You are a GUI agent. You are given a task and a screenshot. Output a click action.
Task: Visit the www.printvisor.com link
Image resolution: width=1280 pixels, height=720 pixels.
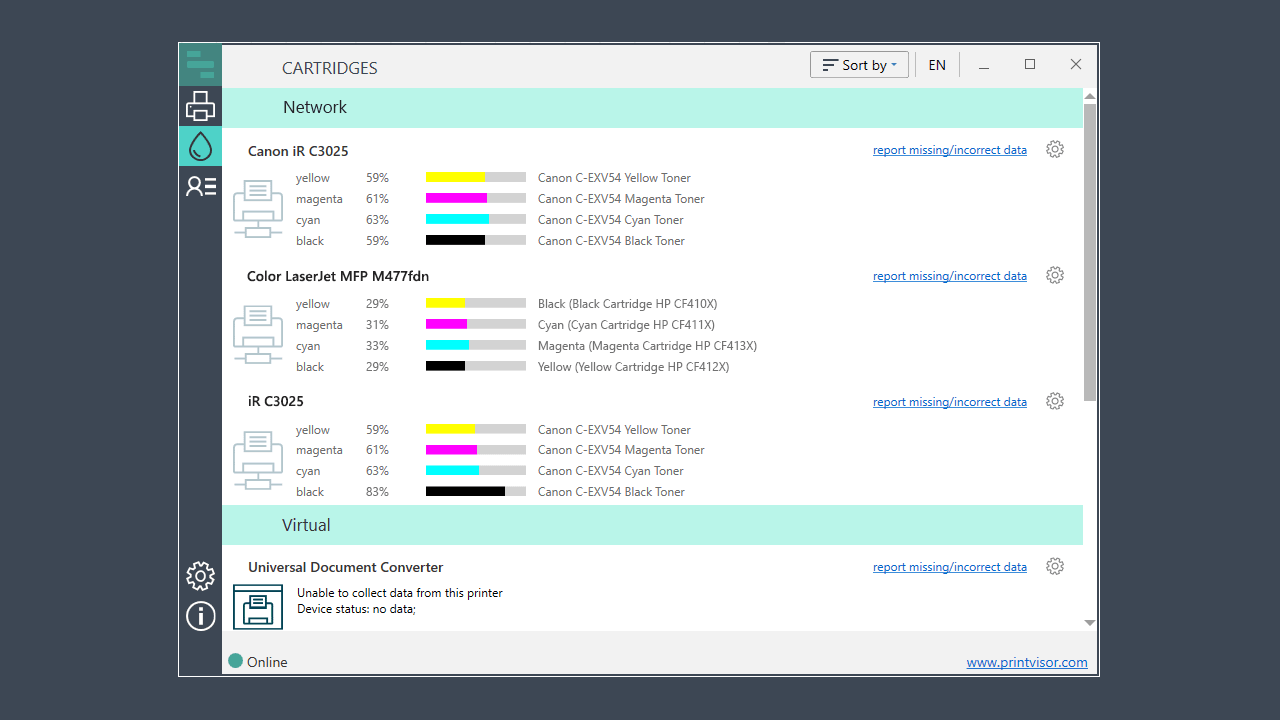pyautogui.click(x=1026, y=663)
